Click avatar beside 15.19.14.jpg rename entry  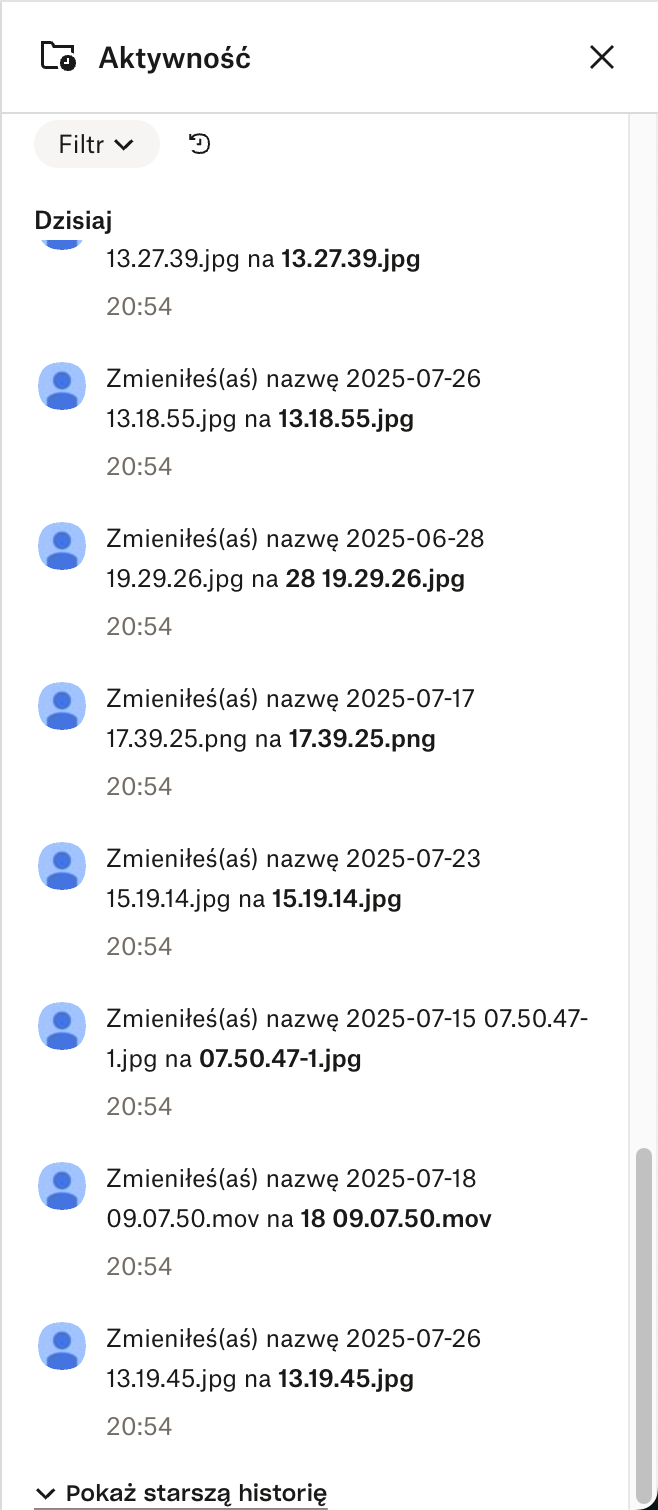(62, 866)
